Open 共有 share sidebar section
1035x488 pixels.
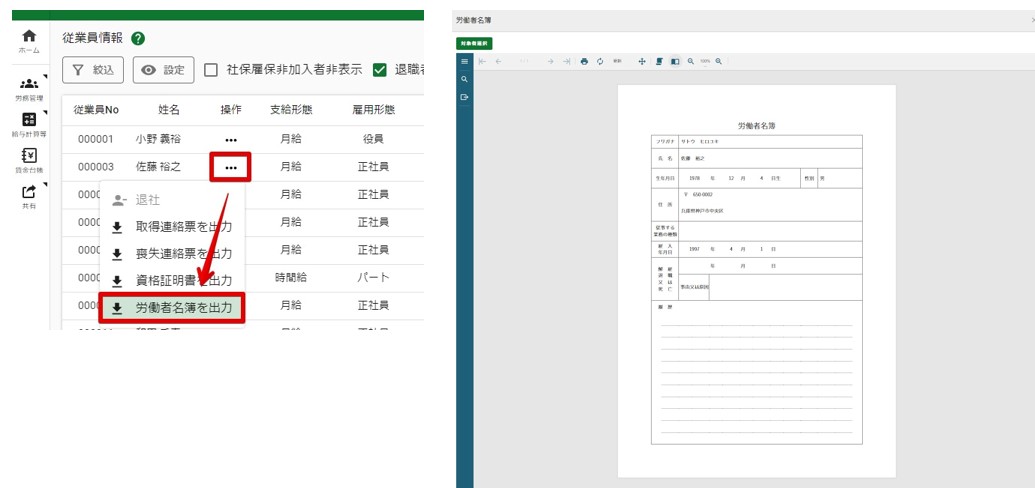(x=29, y=196)
